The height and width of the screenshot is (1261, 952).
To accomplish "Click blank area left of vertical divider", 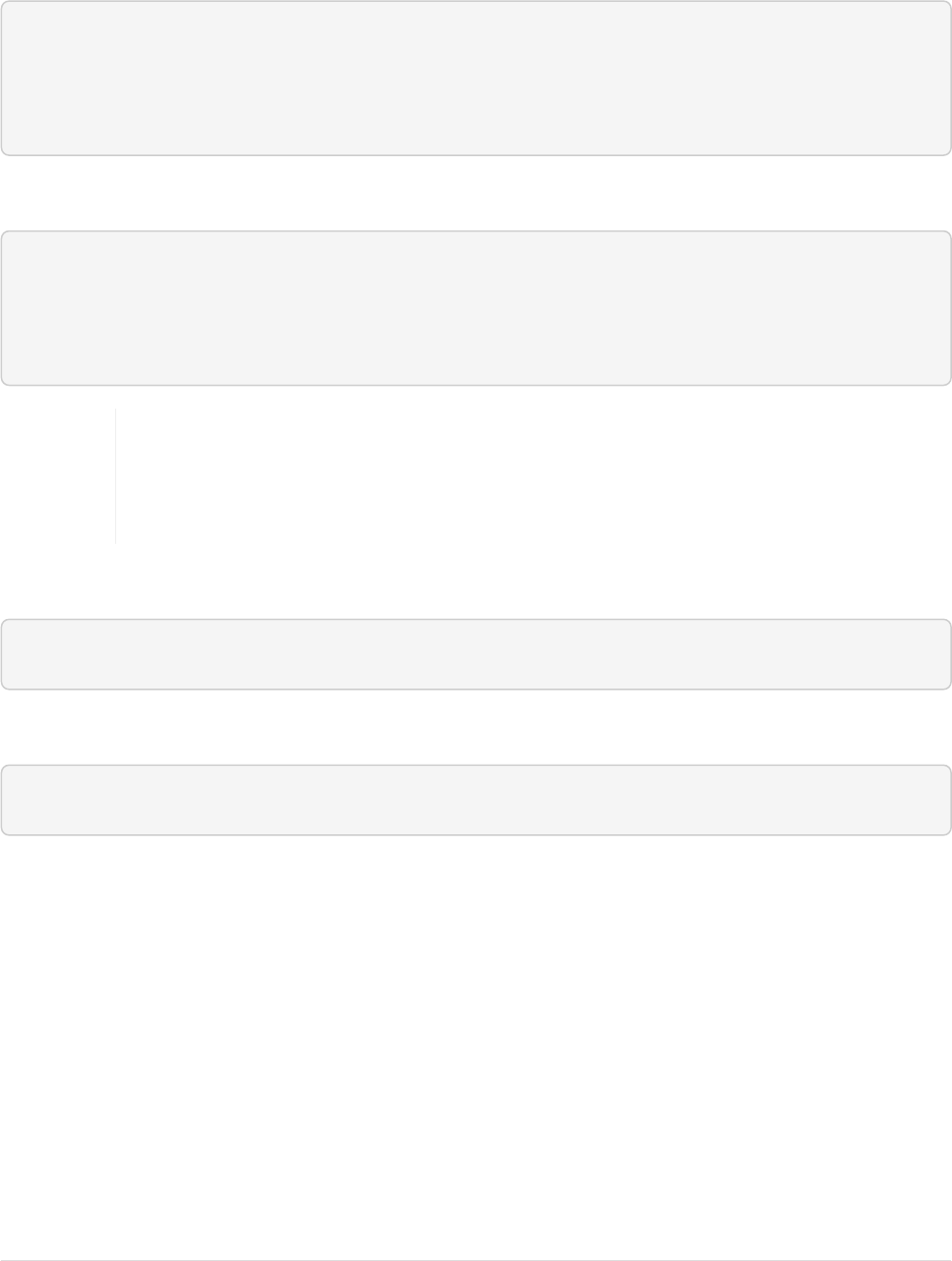I will click(x=57, y=476).
